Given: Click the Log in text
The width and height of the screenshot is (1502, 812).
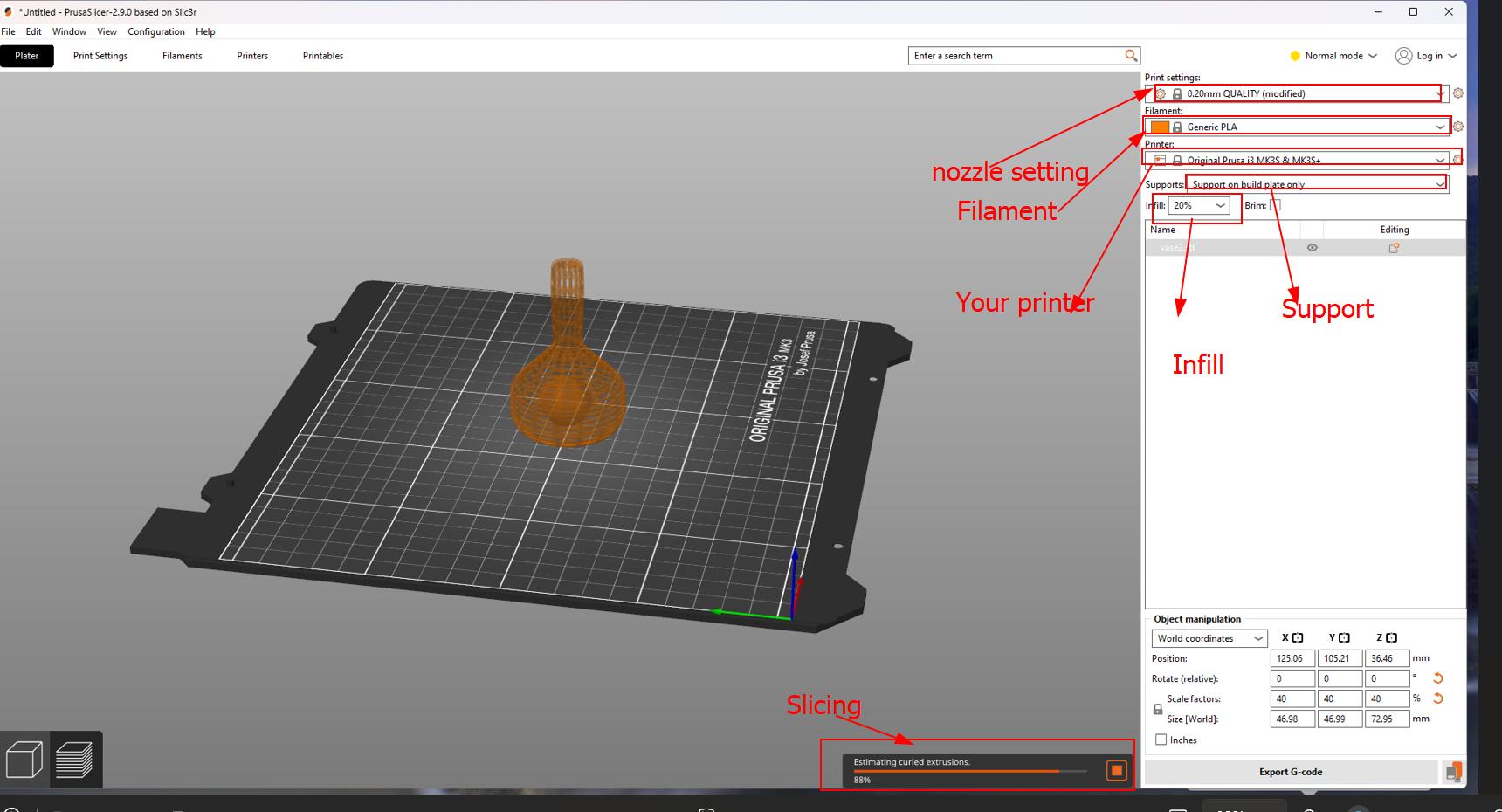Looking at the screenshot, I should (x=1430, y=56).
